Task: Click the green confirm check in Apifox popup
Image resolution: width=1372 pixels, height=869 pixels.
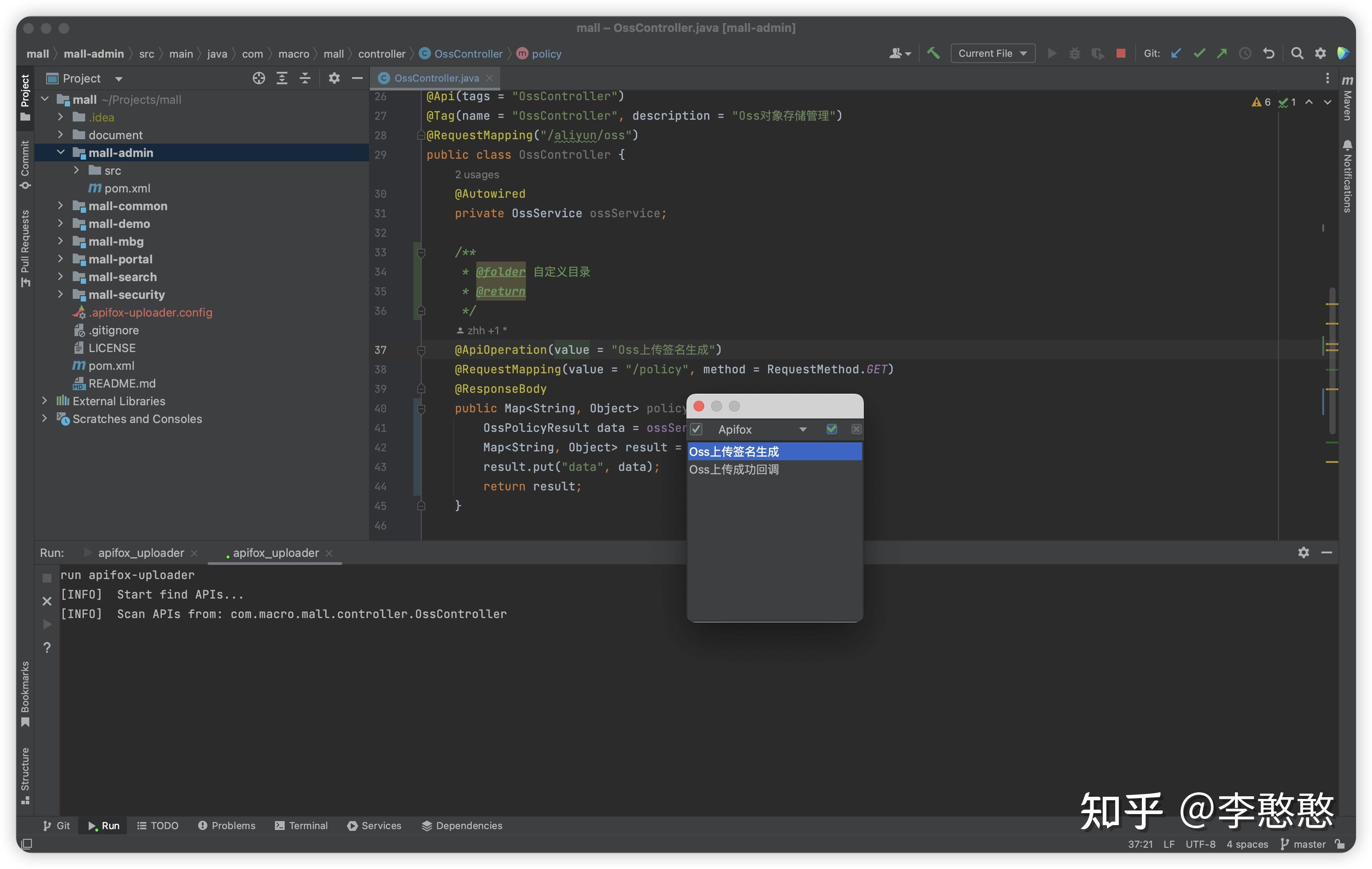Action: pos(832,429)
